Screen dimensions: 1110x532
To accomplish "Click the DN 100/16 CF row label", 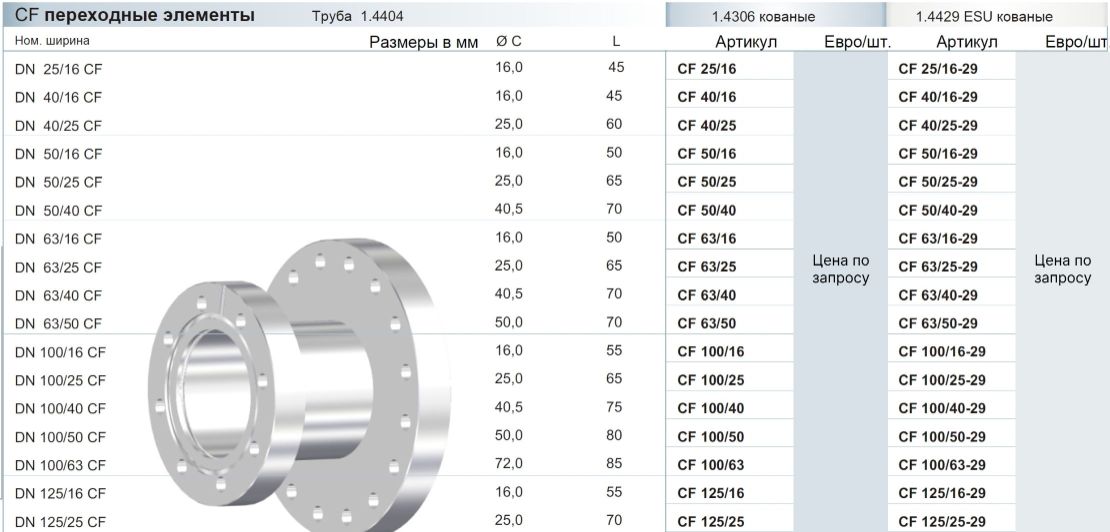I will (60, 352).
